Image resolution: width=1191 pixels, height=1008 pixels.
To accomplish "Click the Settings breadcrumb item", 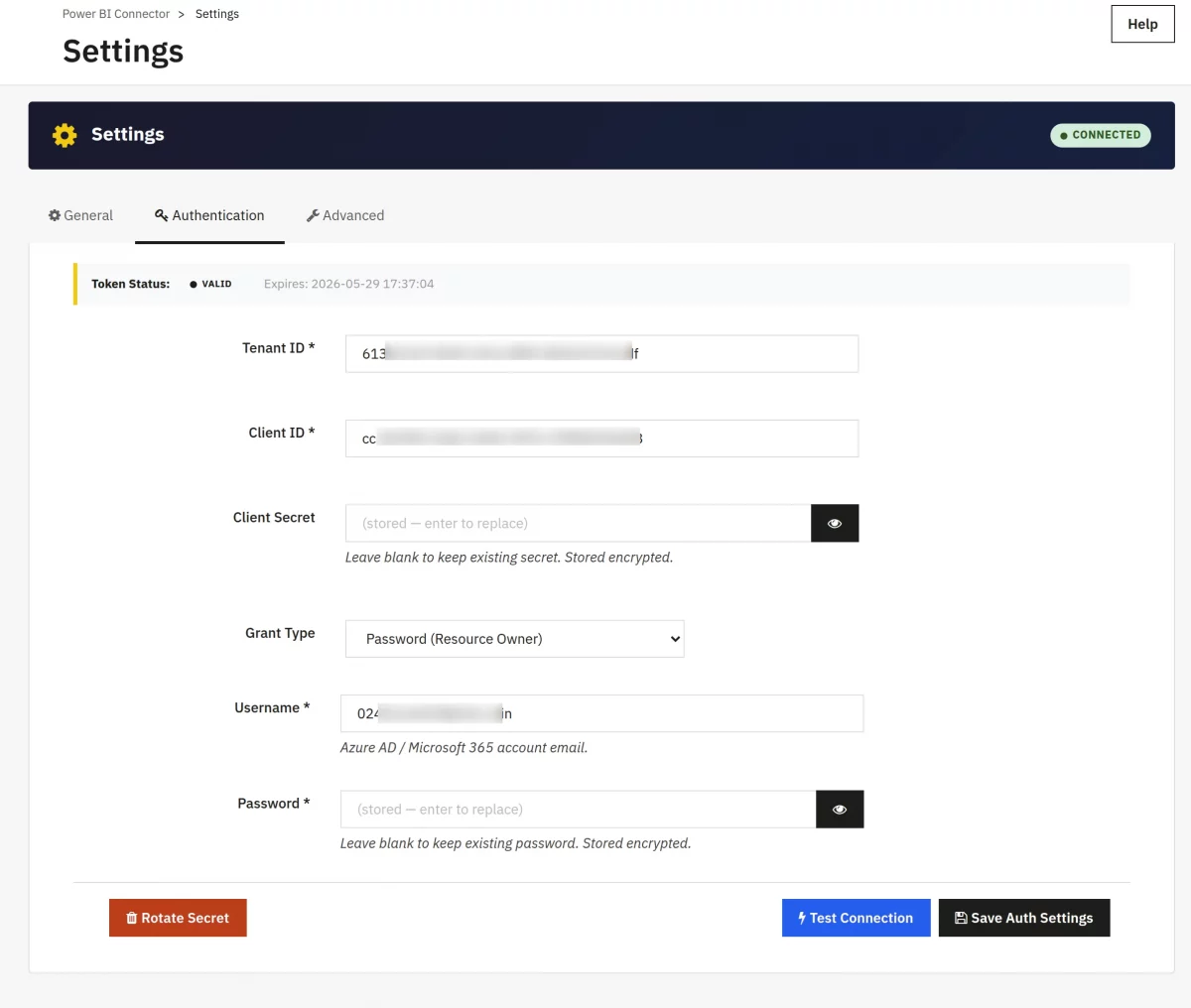I will tap(217, 14).
